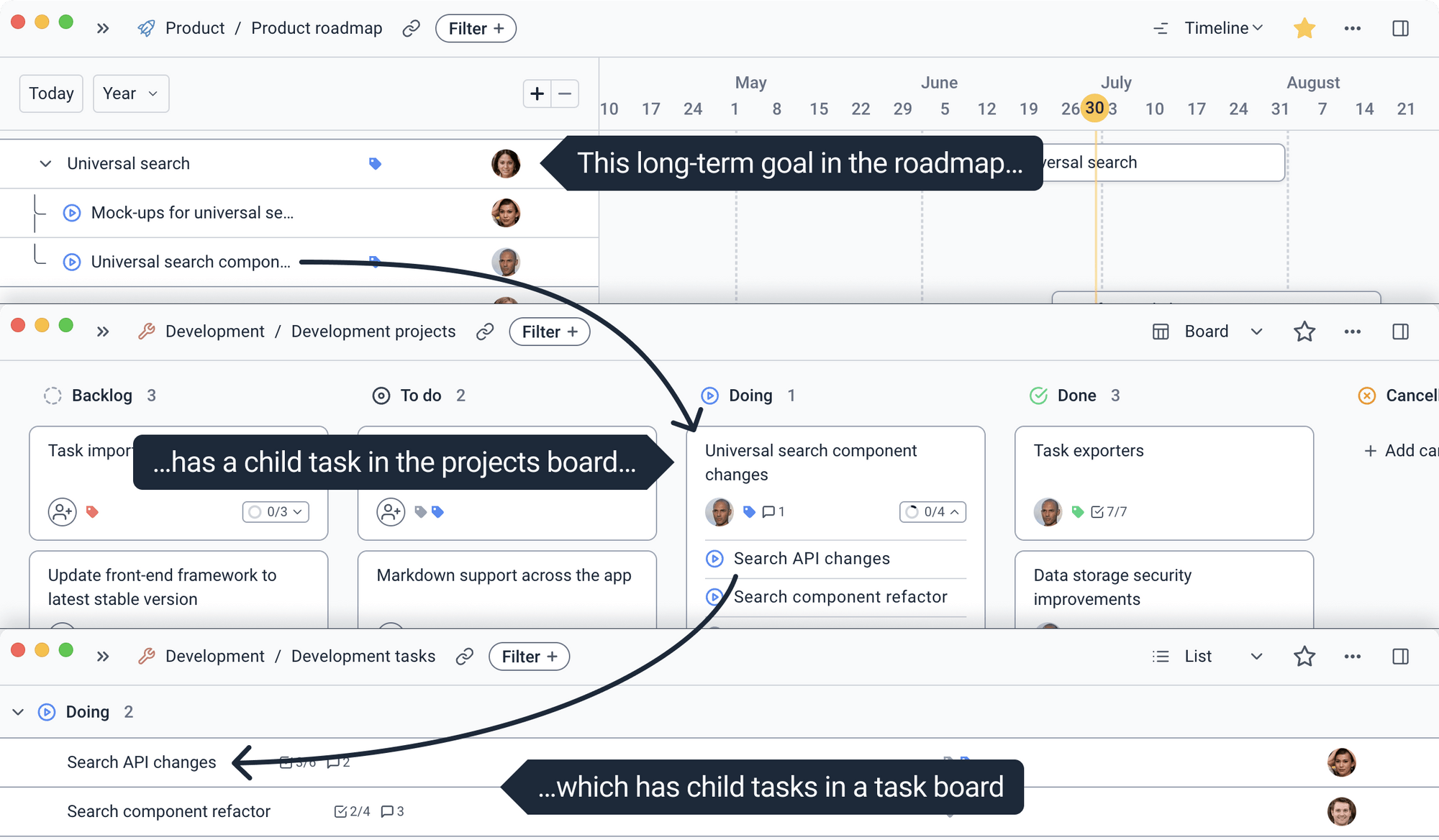Click the List view icon in Development tasks header

(x=1161, y=656)
